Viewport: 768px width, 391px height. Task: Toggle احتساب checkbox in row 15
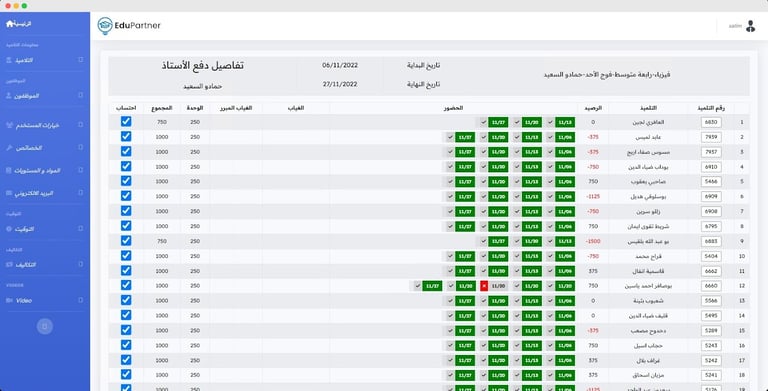point(126,330)
